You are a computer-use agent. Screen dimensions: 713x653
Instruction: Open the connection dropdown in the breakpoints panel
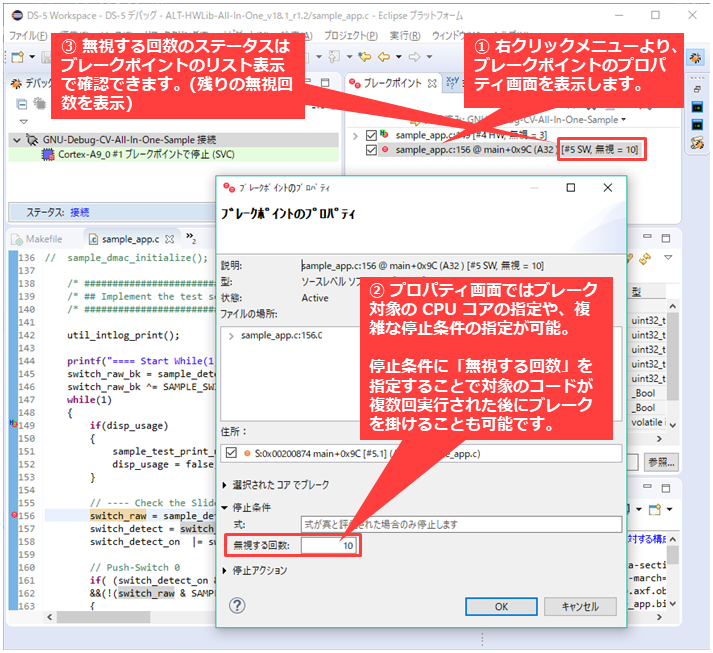pos(623,120)
